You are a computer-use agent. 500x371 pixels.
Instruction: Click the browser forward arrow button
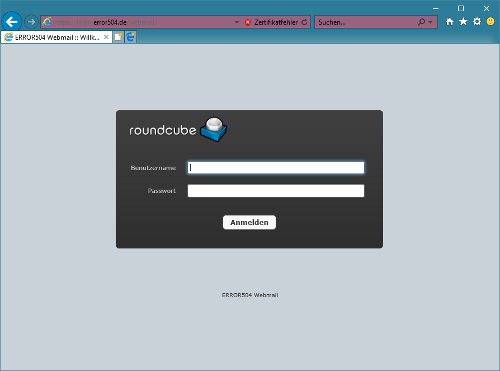click(x=31, y=22)
